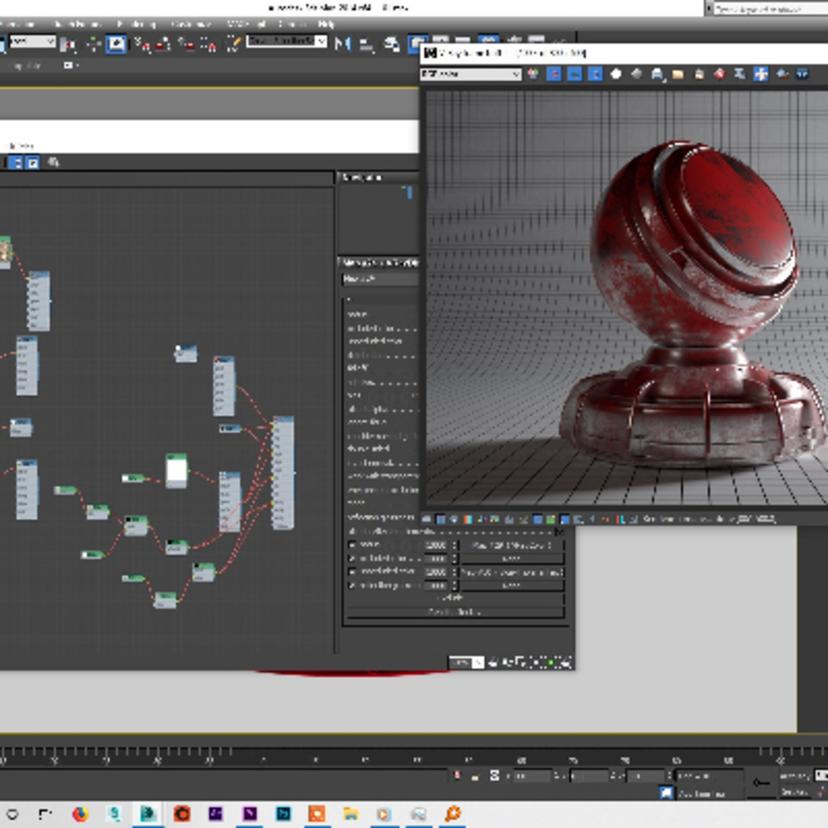Click the teapot render icon in frame buffer

[781, 74]
